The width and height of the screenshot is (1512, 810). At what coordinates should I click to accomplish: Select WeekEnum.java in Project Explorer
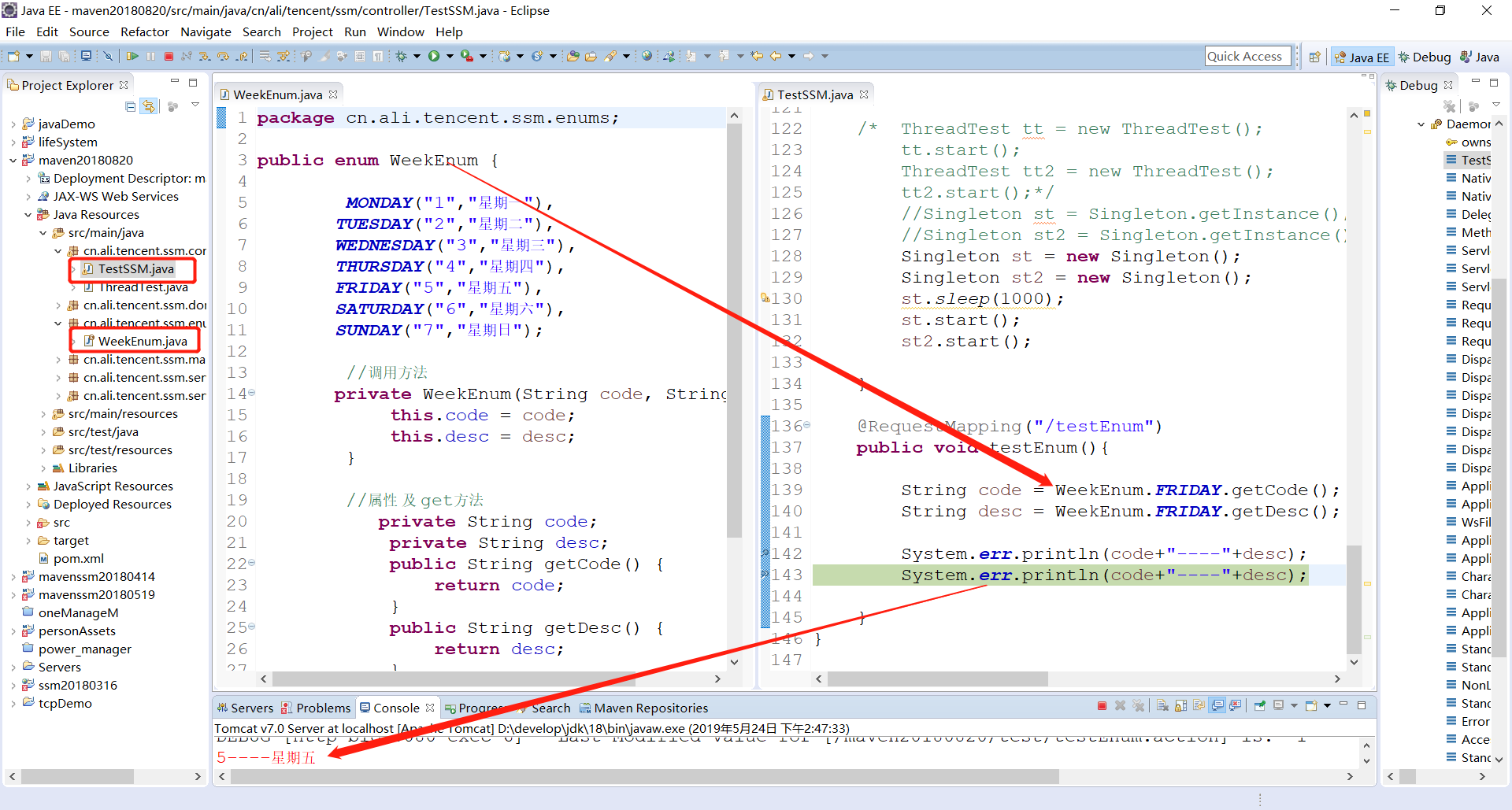click(x=143, y=341)
